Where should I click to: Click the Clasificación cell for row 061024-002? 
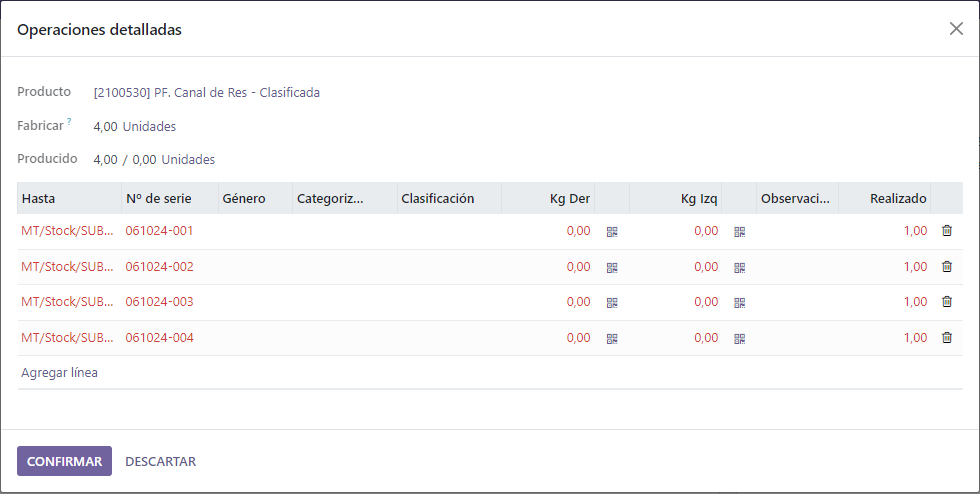click(449, 267)
